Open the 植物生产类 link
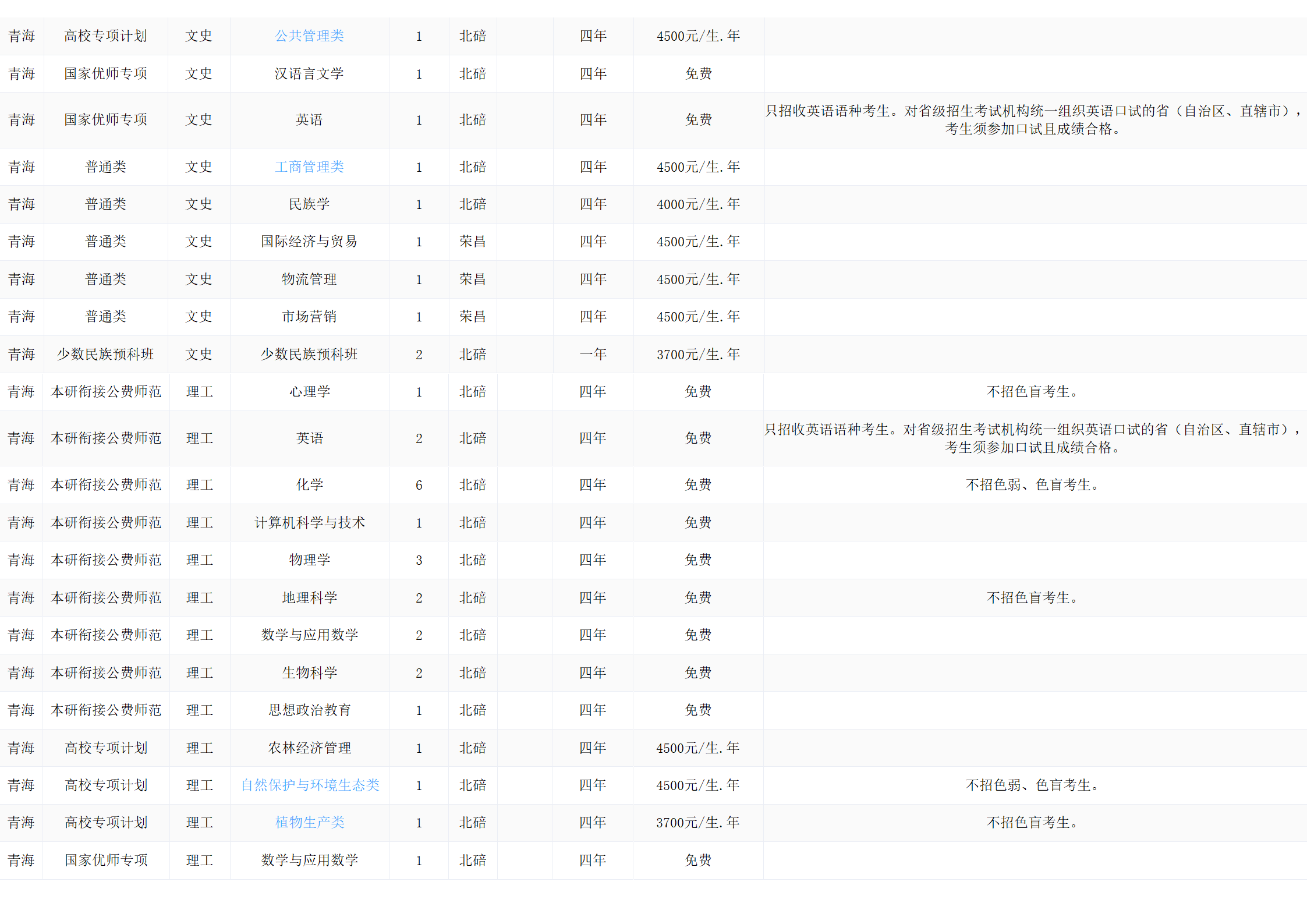 310,823
